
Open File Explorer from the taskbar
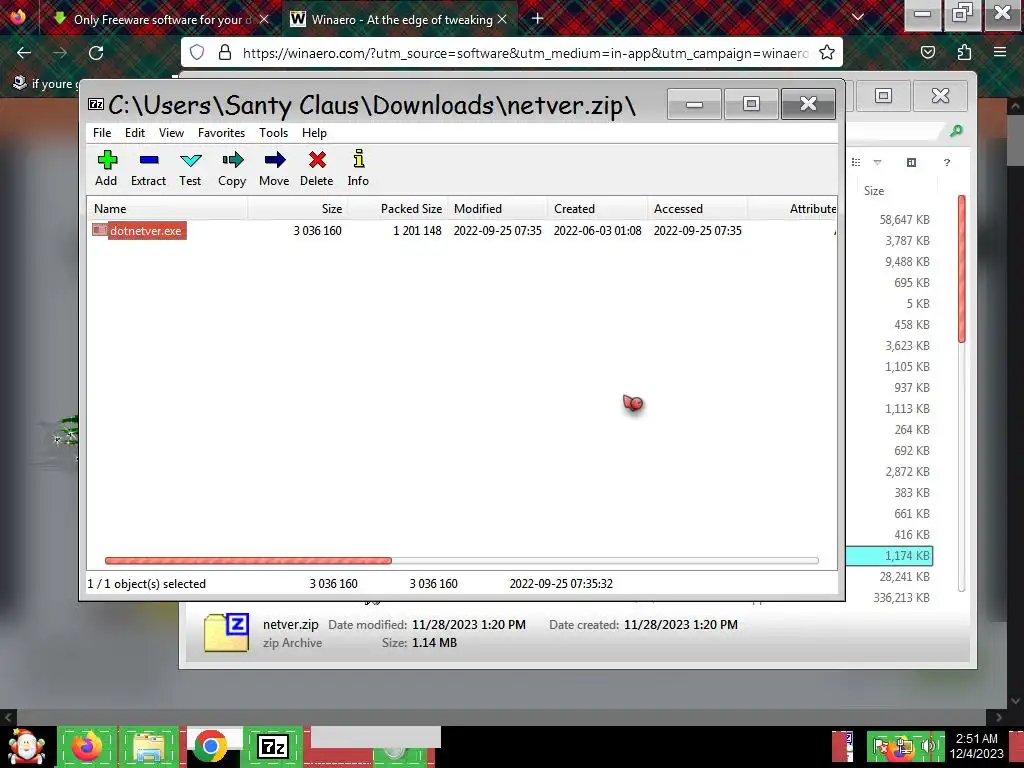(x=148, y=746)
